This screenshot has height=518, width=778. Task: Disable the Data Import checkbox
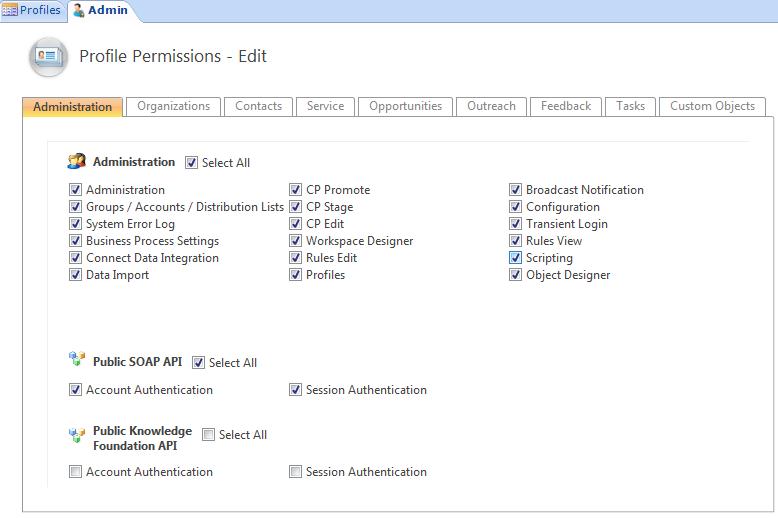[x=76, y=275]
